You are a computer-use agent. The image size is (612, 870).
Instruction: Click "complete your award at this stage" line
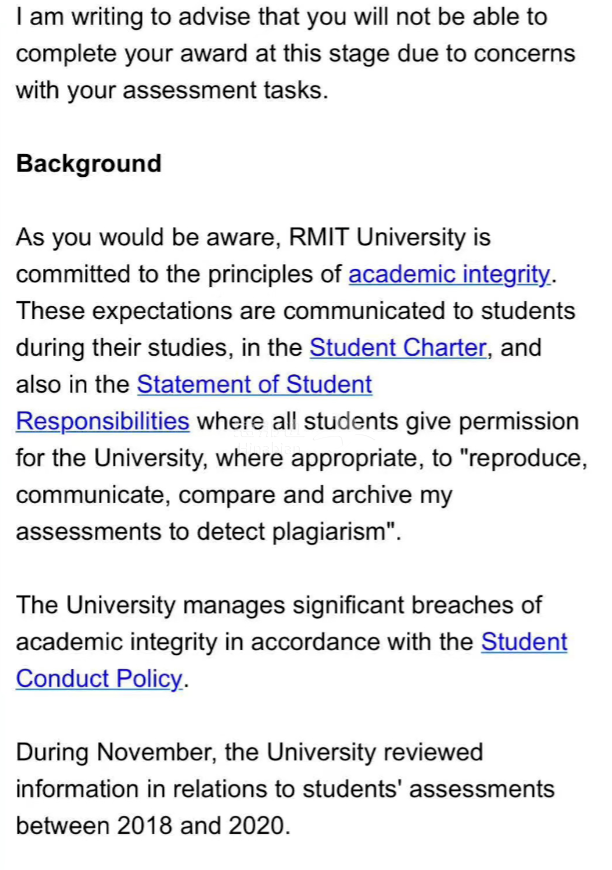click(x=295, y=53)
